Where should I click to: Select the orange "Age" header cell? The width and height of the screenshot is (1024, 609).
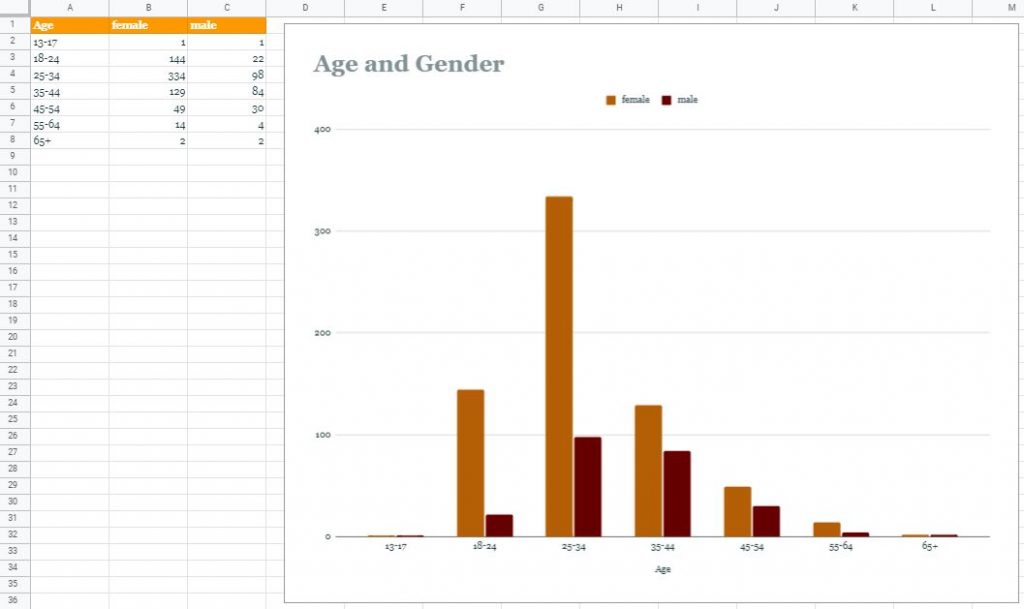(70, 25)
